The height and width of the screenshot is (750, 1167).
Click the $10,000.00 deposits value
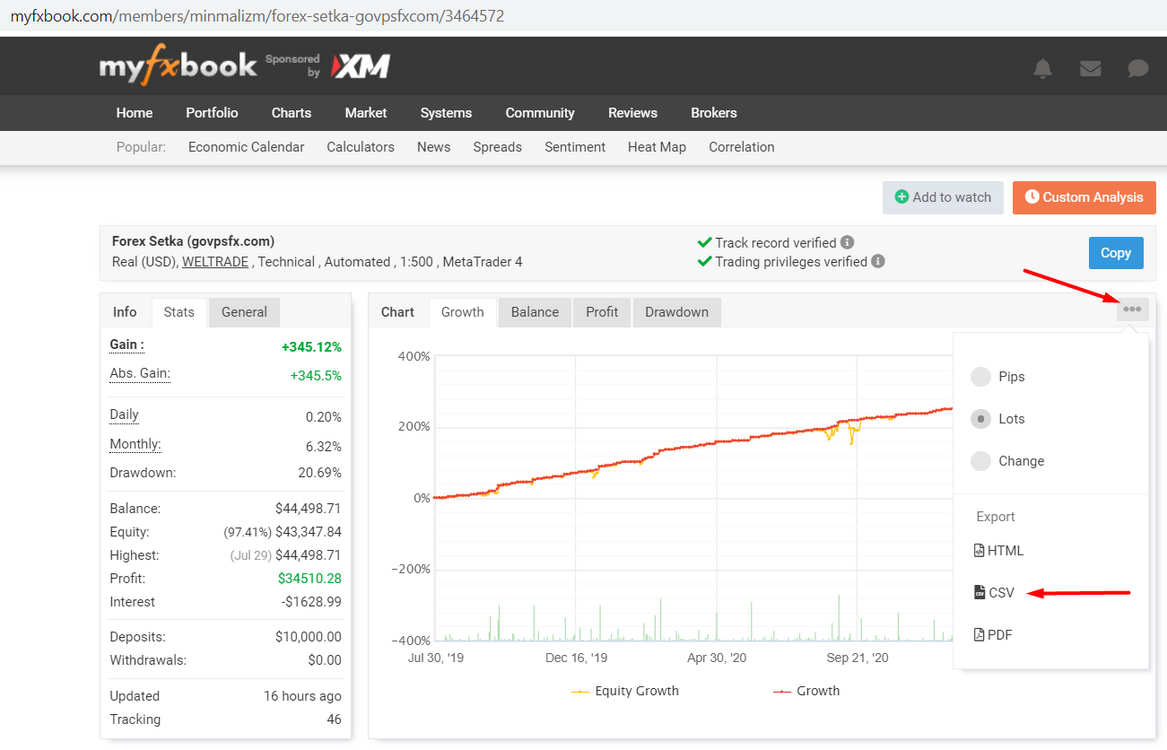[308, 637]
